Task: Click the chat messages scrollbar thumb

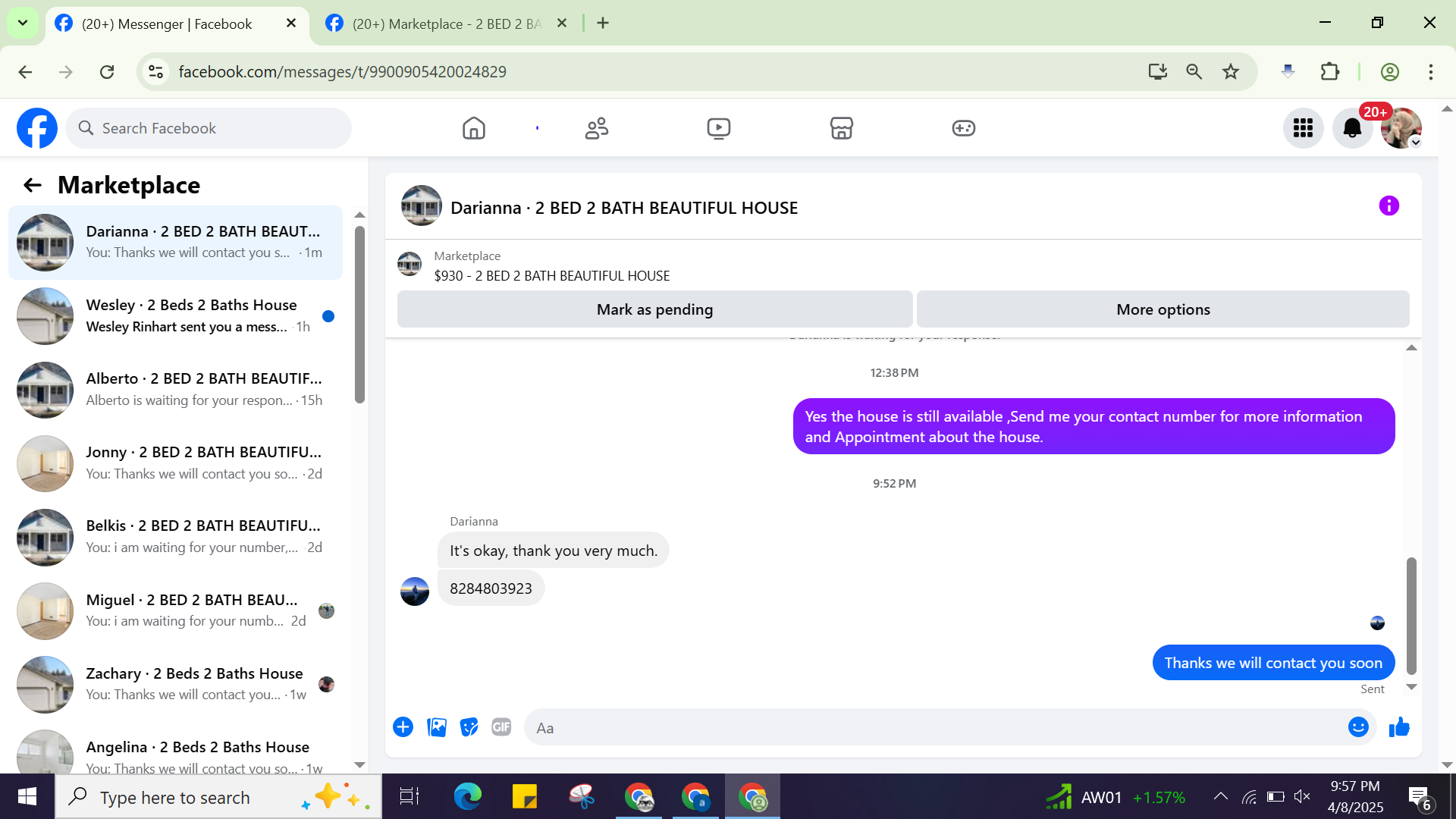Action: pyautogui.click(x=1411, y=614)
